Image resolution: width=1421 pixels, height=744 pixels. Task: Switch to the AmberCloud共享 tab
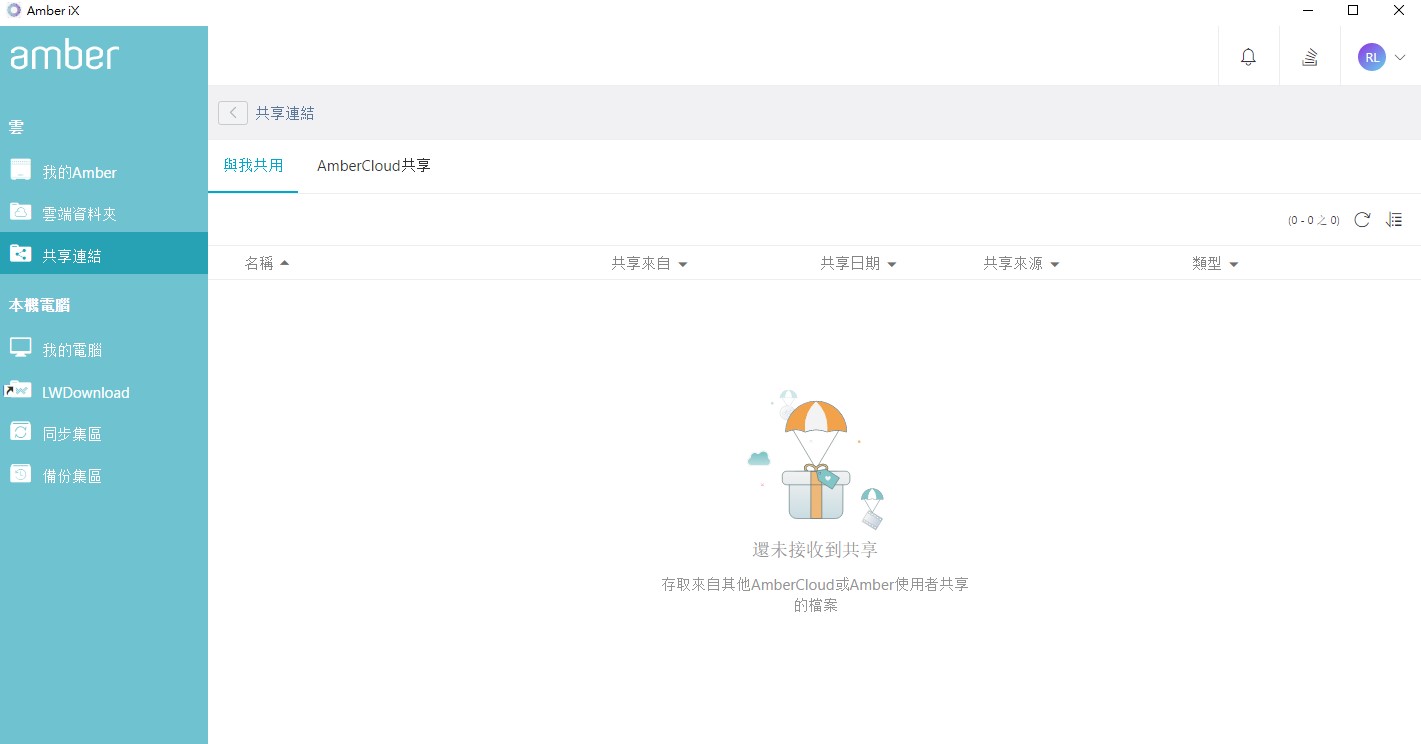374,166
